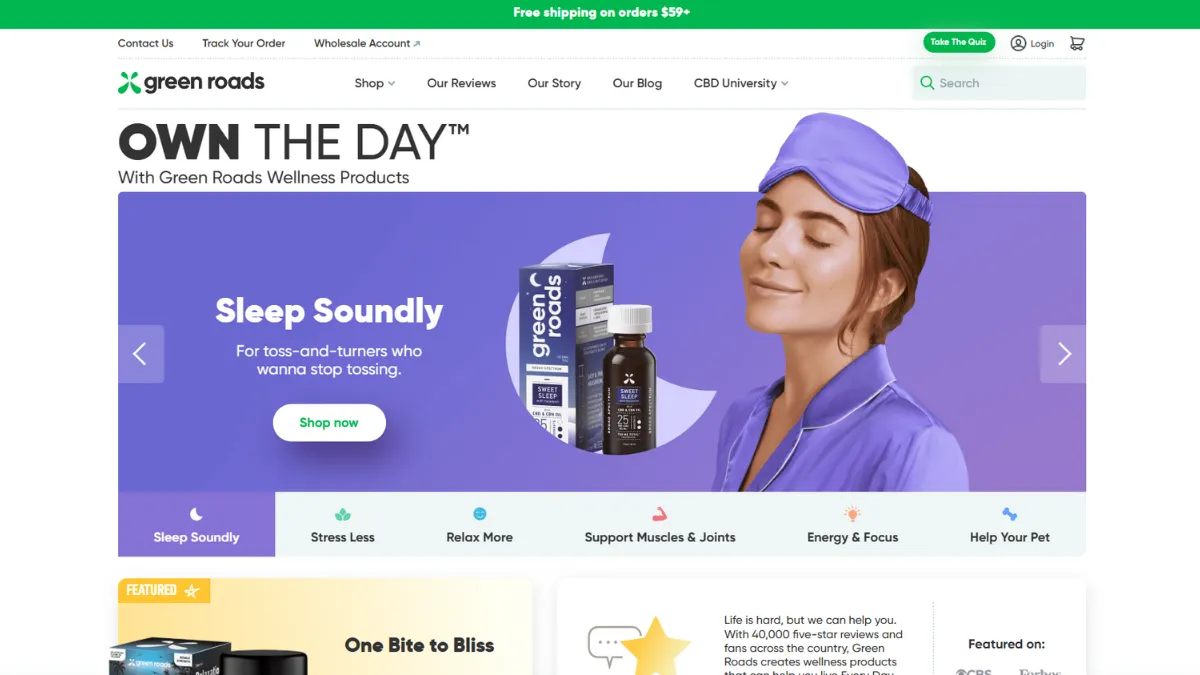
Task: Advance to next slide arrow
Action: (x=1063, y=354)
